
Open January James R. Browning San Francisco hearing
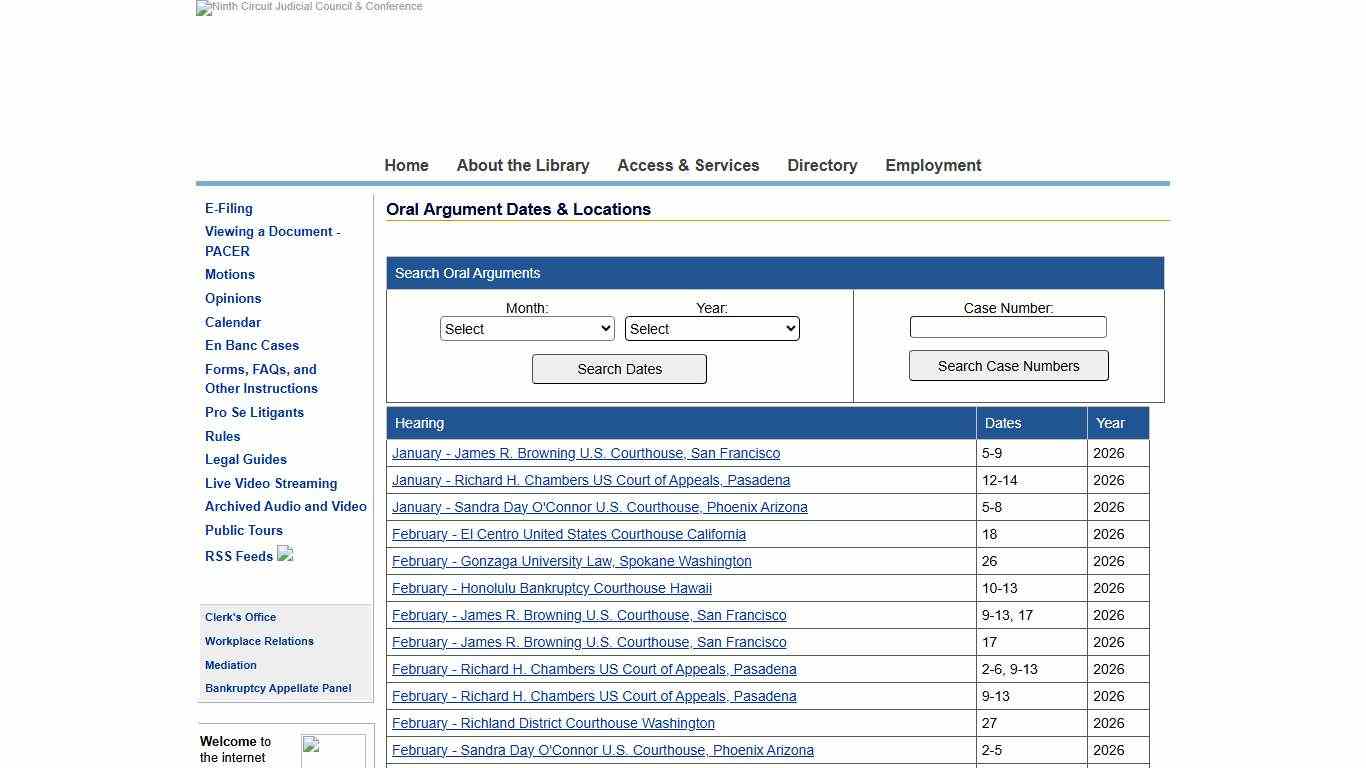tap(586, 453)
